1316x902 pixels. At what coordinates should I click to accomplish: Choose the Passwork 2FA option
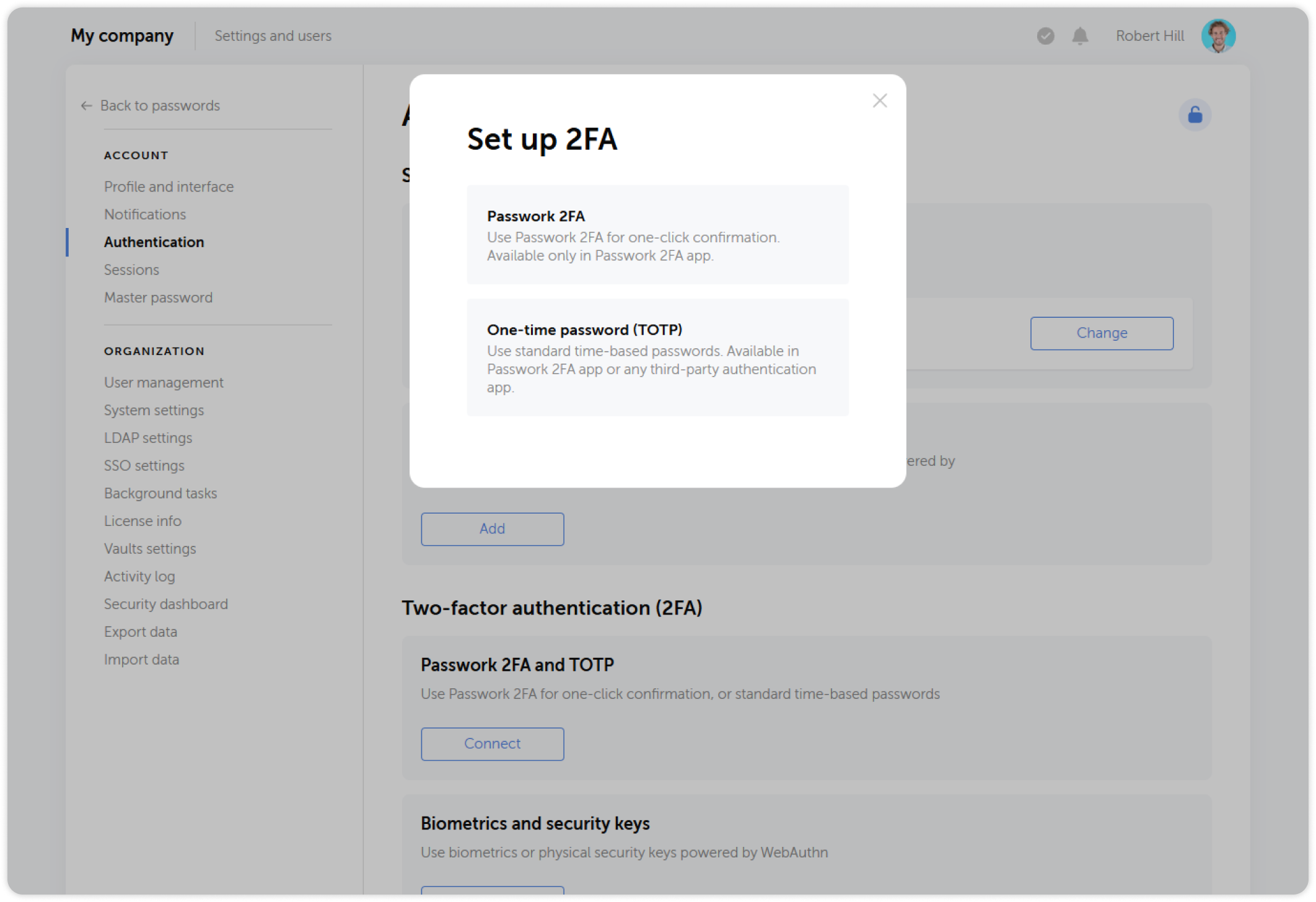point(657,235)
